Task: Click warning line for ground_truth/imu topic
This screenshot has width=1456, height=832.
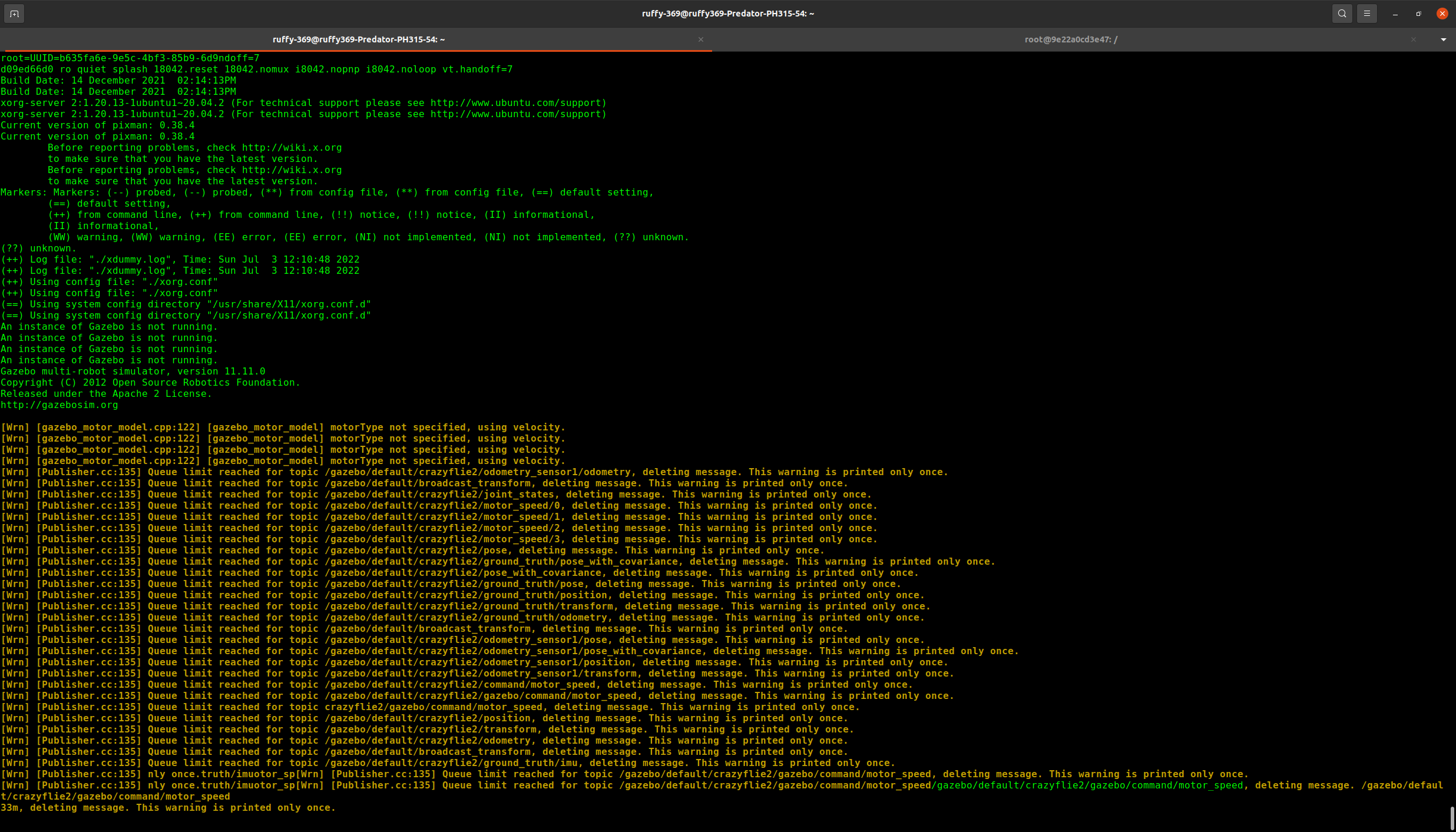Action: (x=448, y=763)
